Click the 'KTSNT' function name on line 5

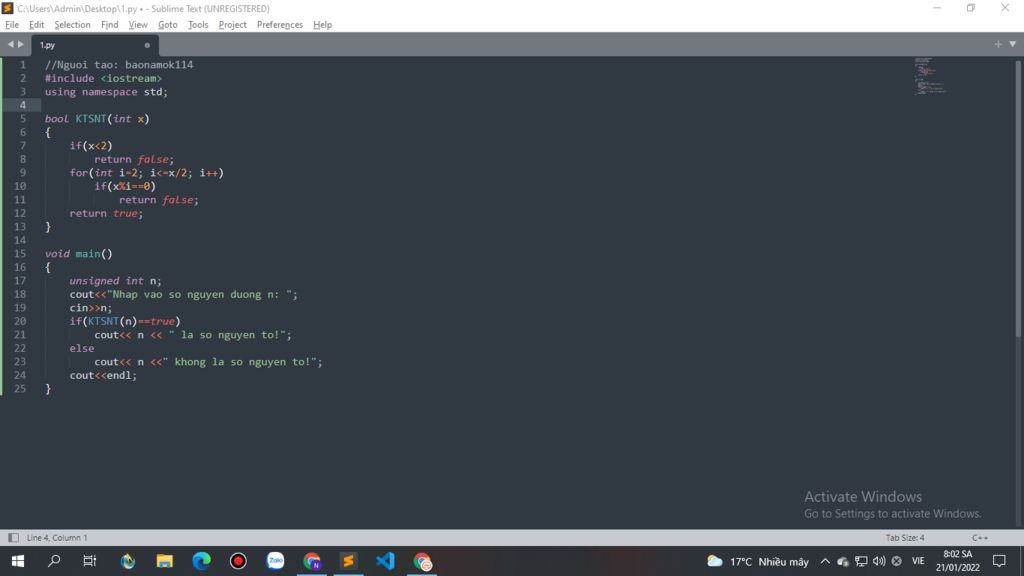coord(91,119)
